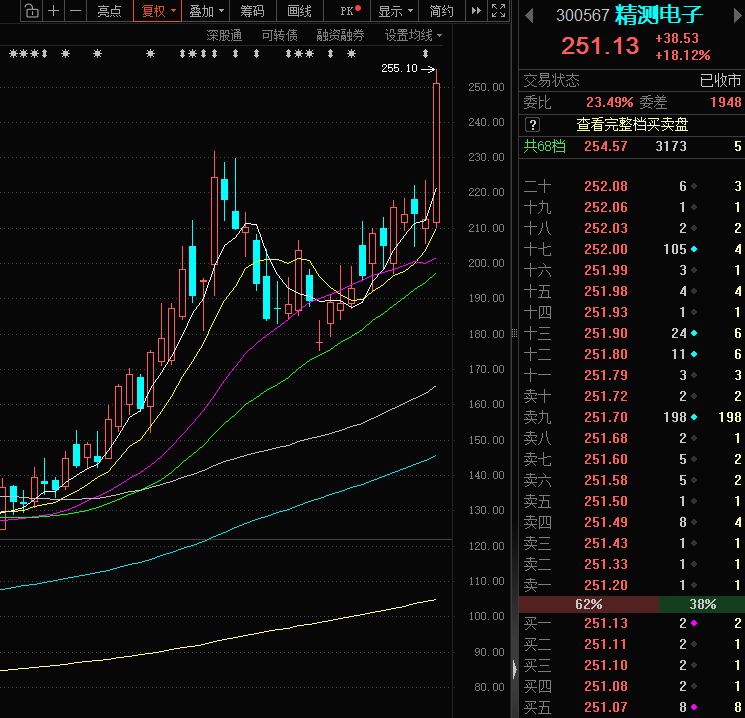
Task: Click the 可转债 tag
Action: click(x=279, y=35)
